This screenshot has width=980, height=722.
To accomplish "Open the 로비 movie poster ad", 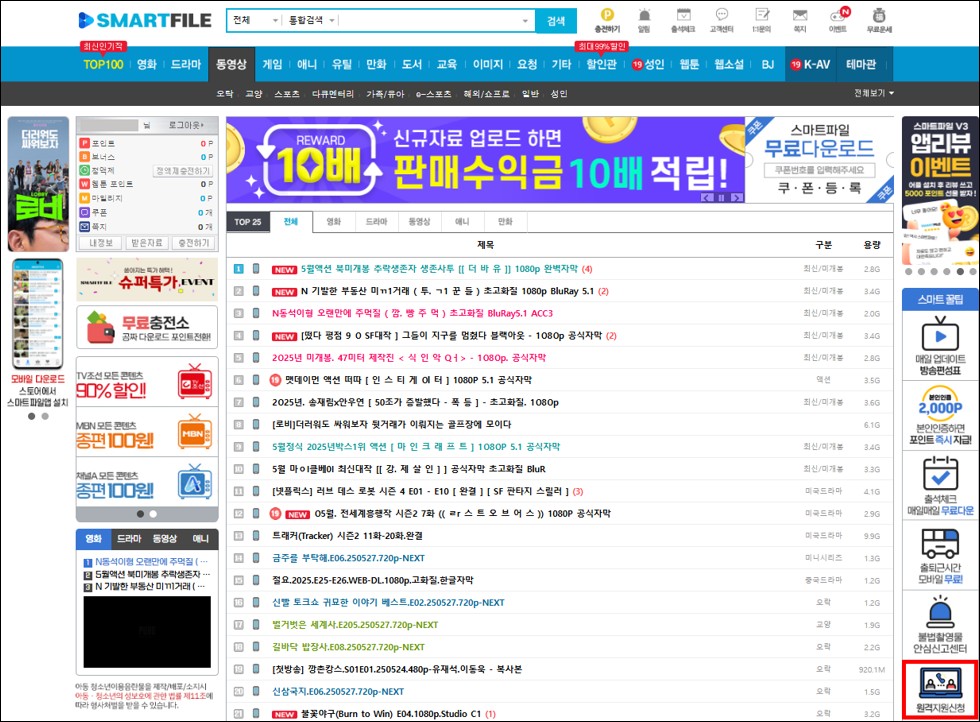I will pos(38,184).
